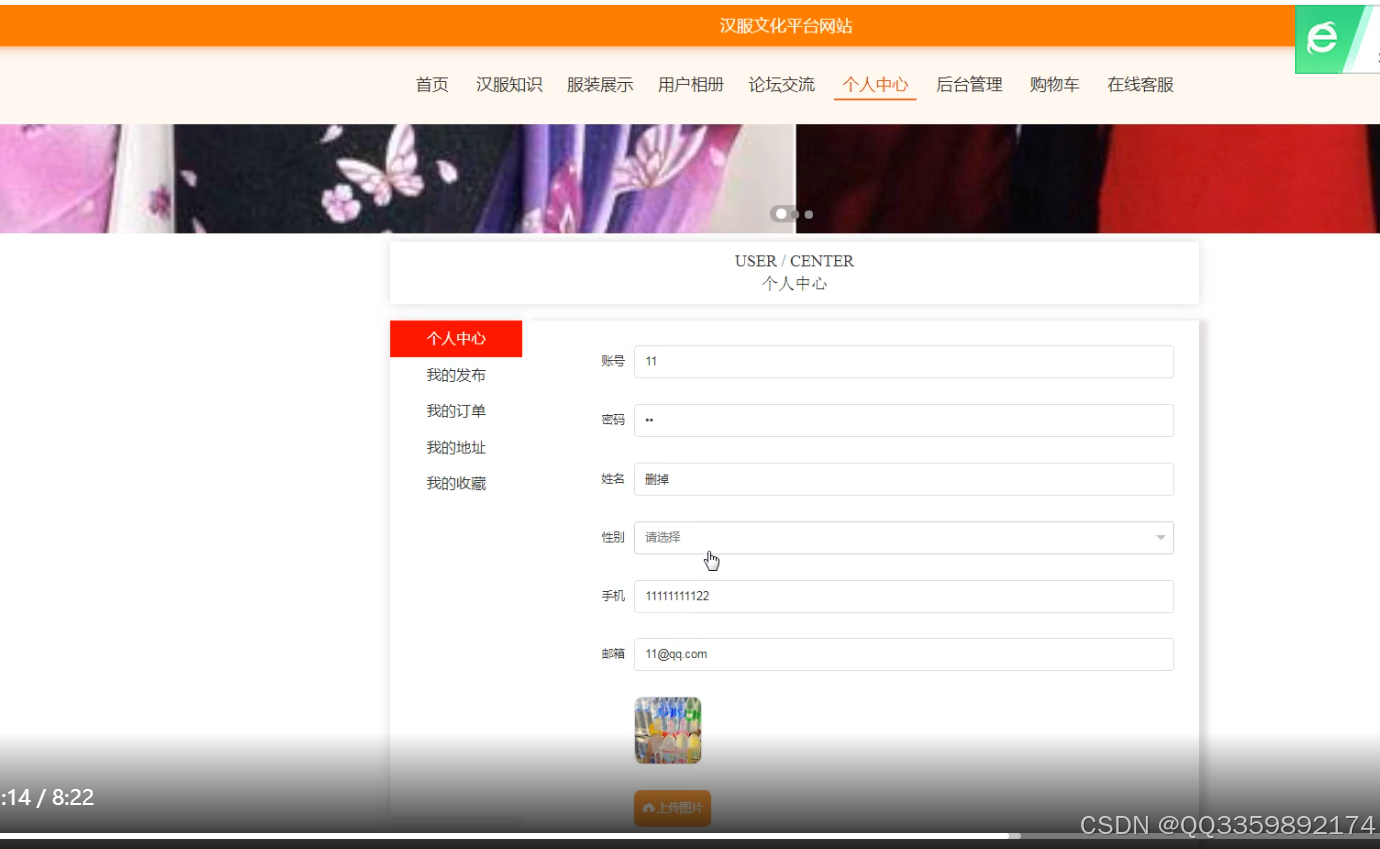Open 在线客服 nav link

pyautogui.click(x=1140, y=85)
